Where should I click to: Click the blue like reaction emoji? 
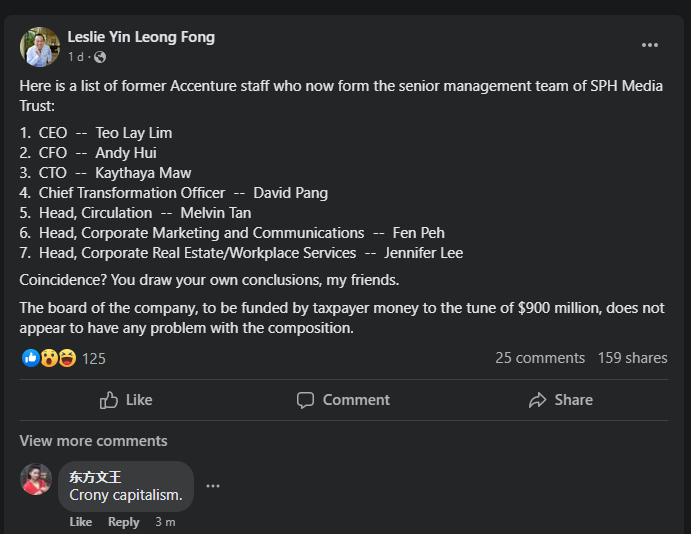(x=31, y=358)
